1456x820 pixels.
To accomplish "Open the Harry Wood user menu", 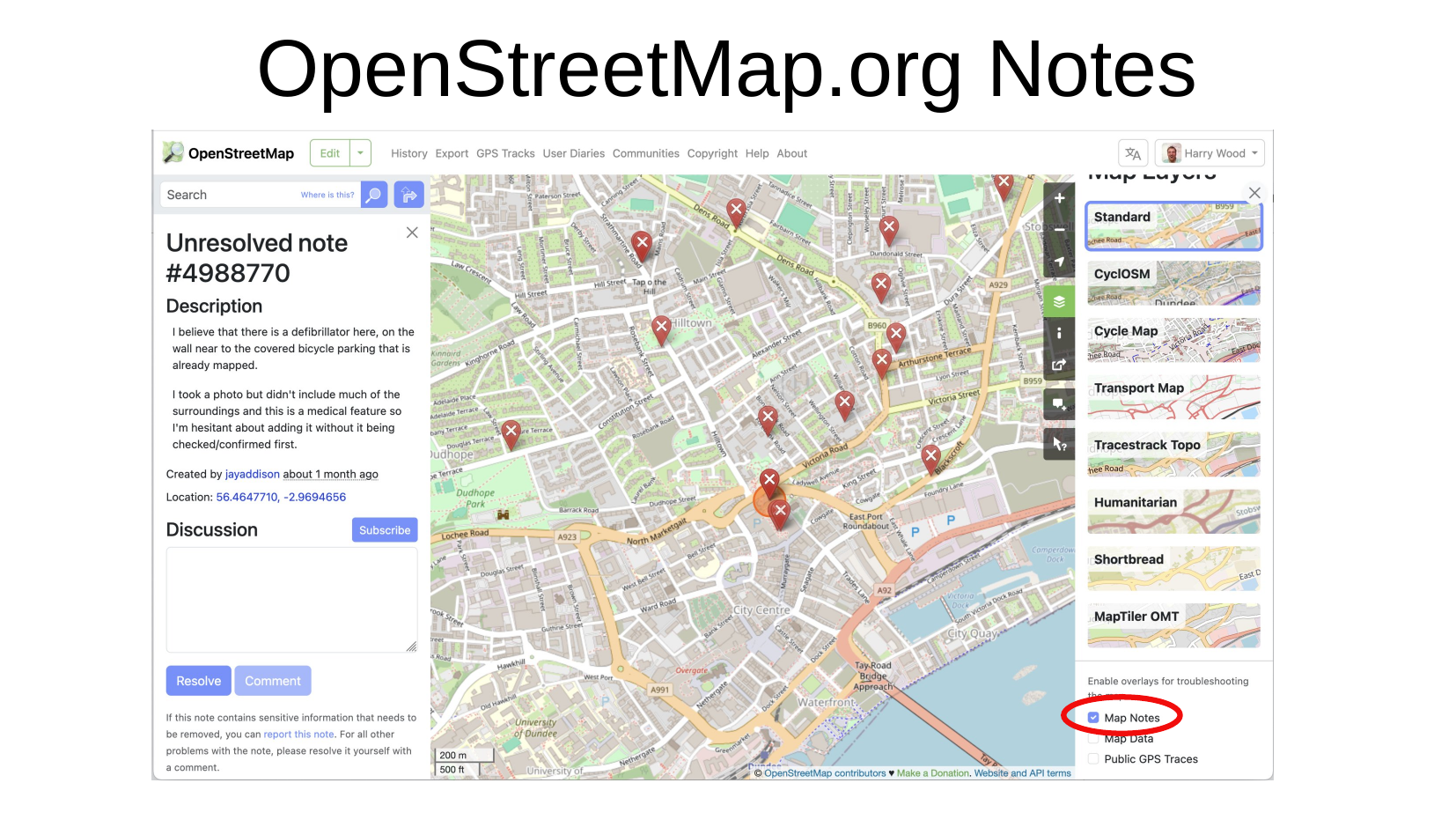I will click(1210, 153).
